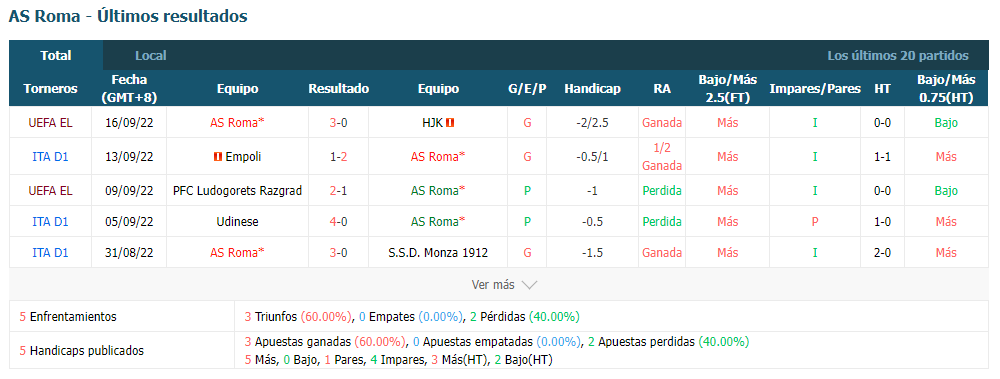
Task: Click the S.S.D. Monza 1912 team name
Action: (438, 253)
